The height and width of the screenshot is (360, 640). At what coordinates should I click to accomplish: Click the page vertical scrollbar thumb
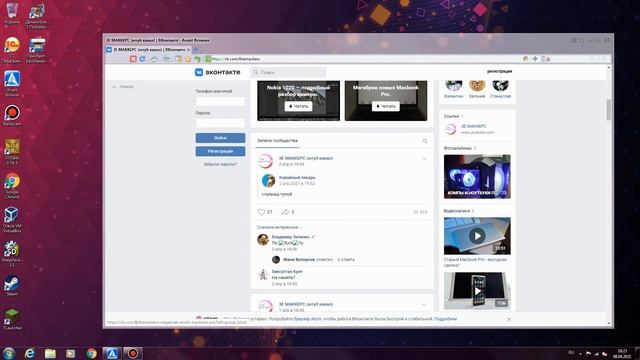pyautogui.click(x=609, y=109)
